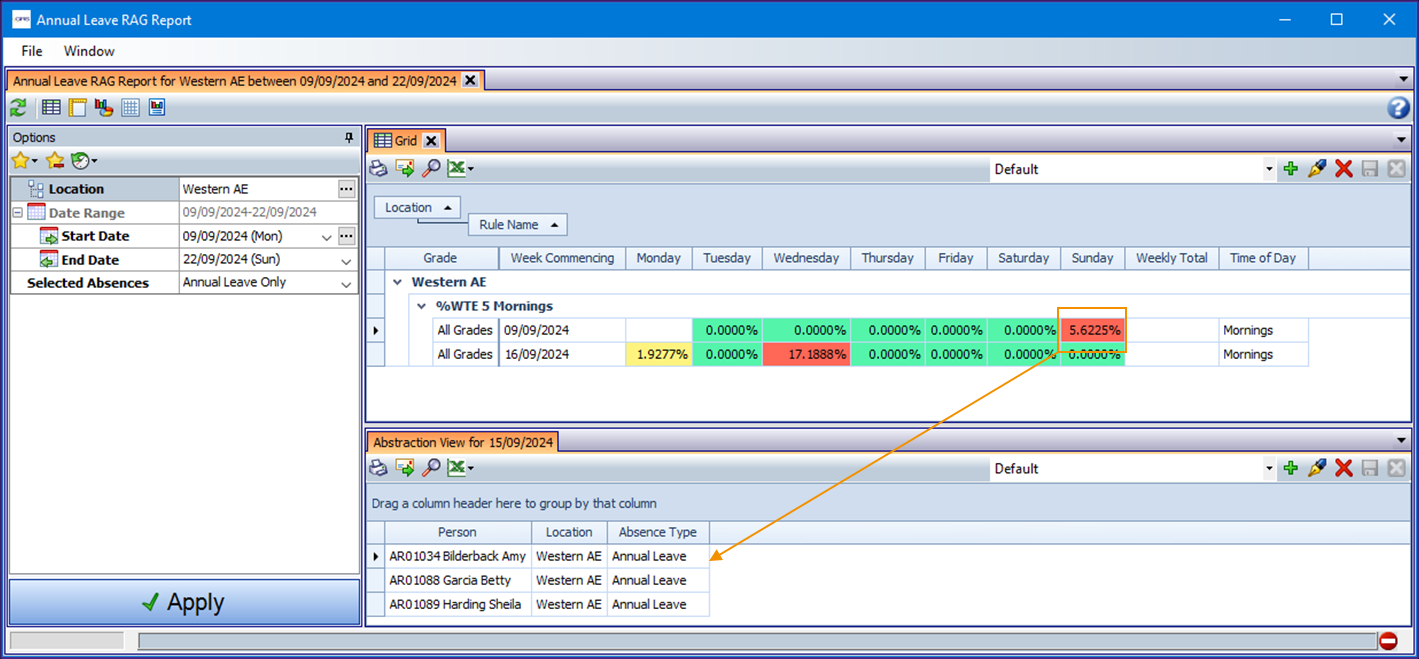Open the End Date dropdown
1419x659 pixels.
346,261
